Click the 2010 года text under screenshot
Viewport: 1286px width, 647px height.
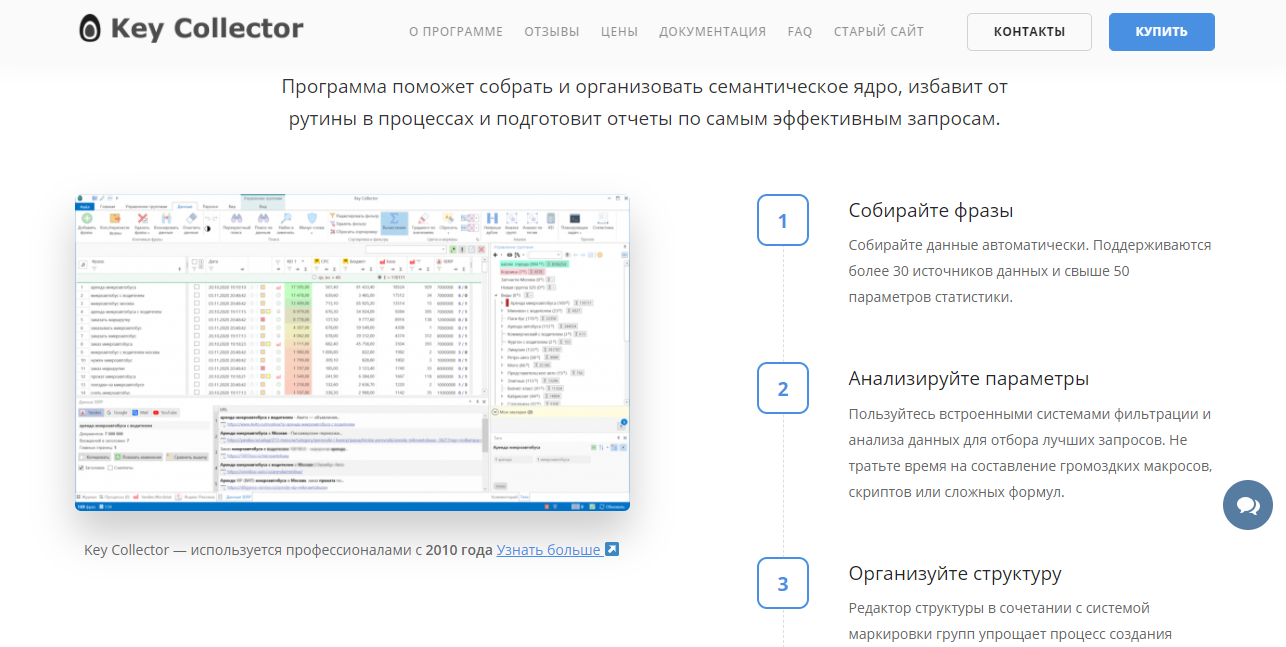pos(459,550)
